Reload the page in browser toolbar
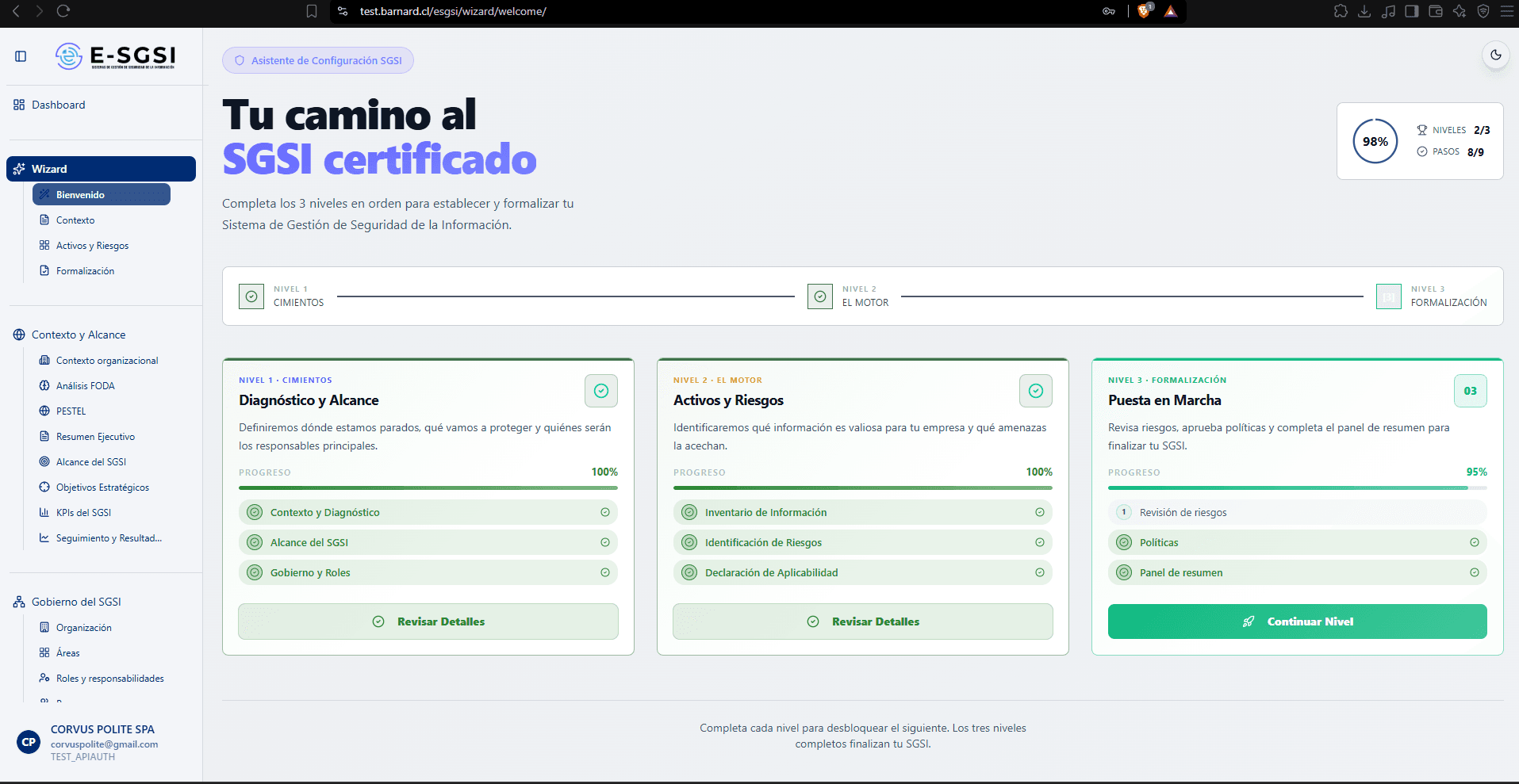This screenshot has width=1519, height=784. [63, 11]
